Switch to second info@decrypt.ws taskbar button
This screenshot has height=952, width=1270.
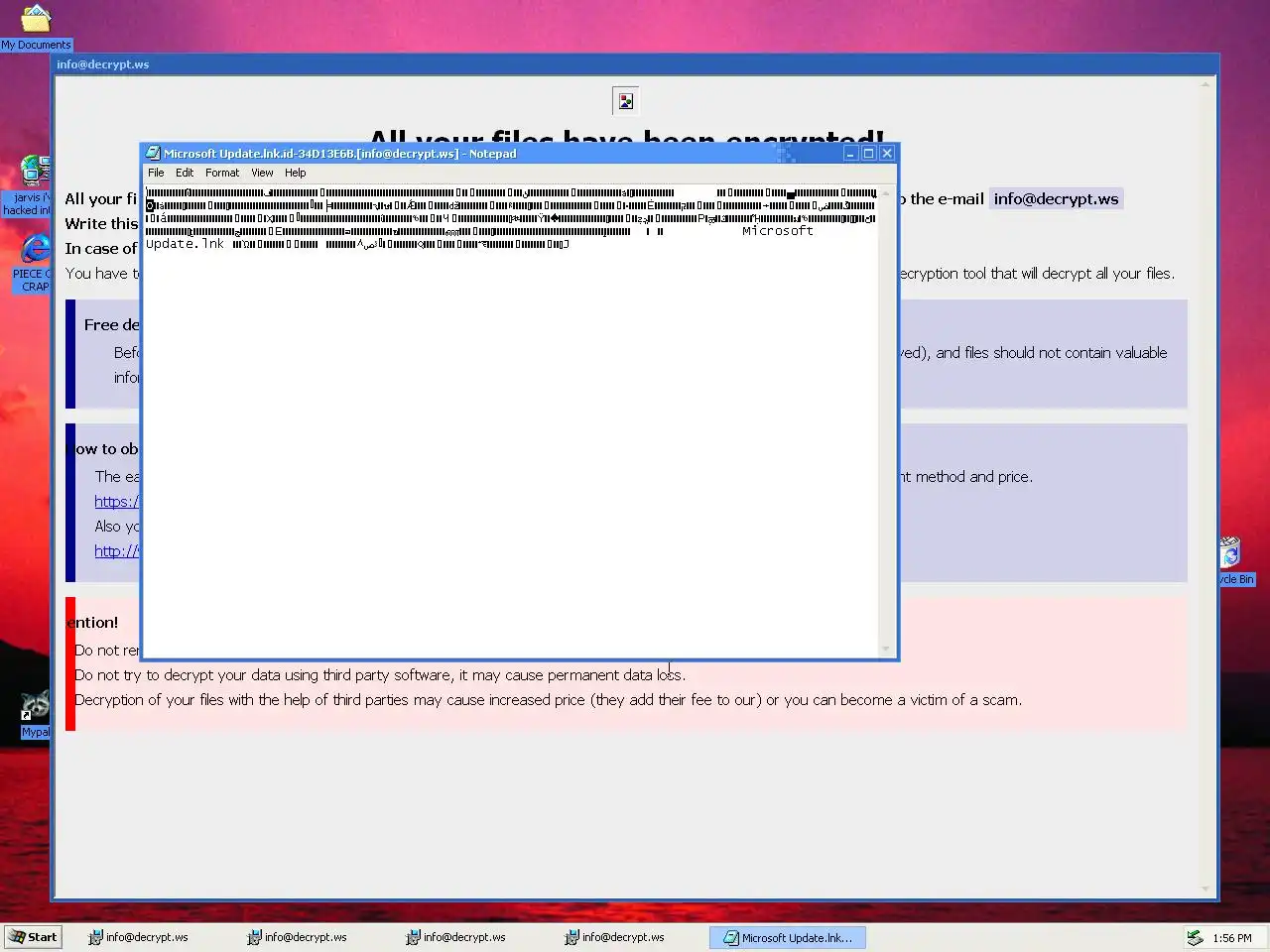(298, 937)
